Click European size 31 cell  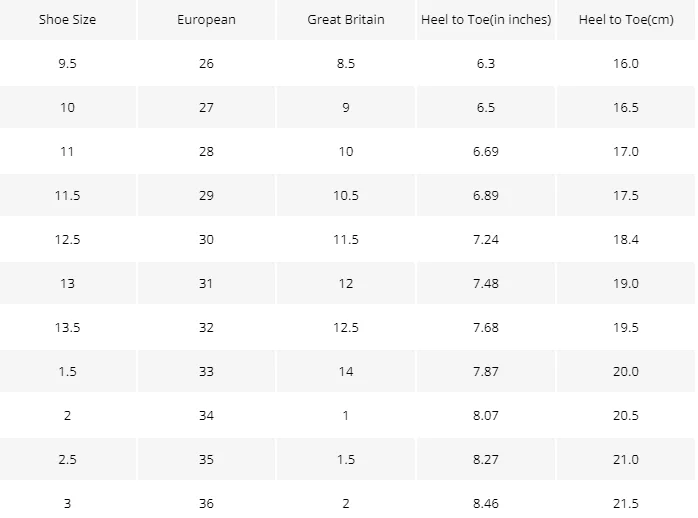(206, 284)
